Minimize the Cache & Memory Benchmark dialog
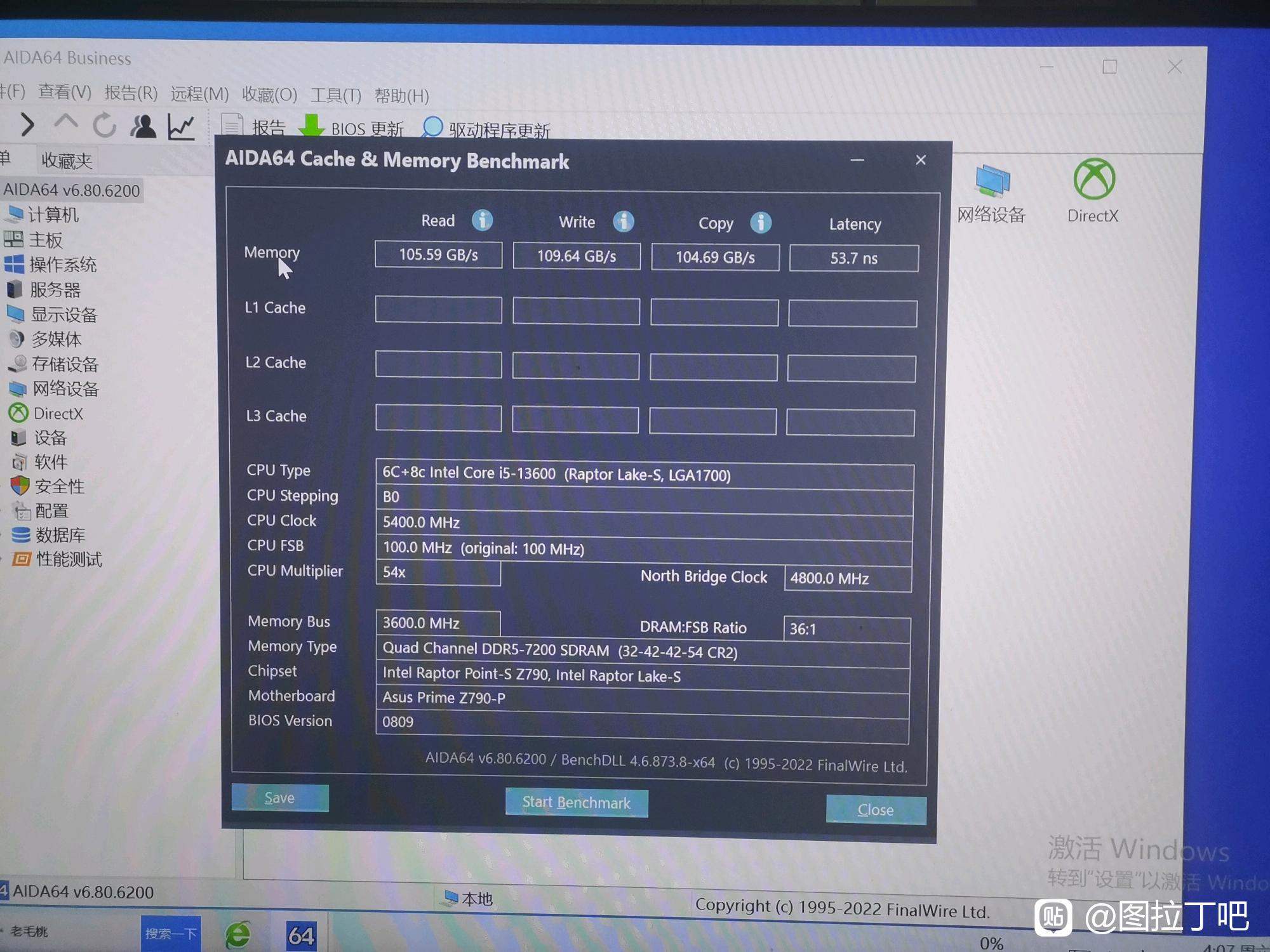This screenshot has height=952, width=1270. point(857,160)
